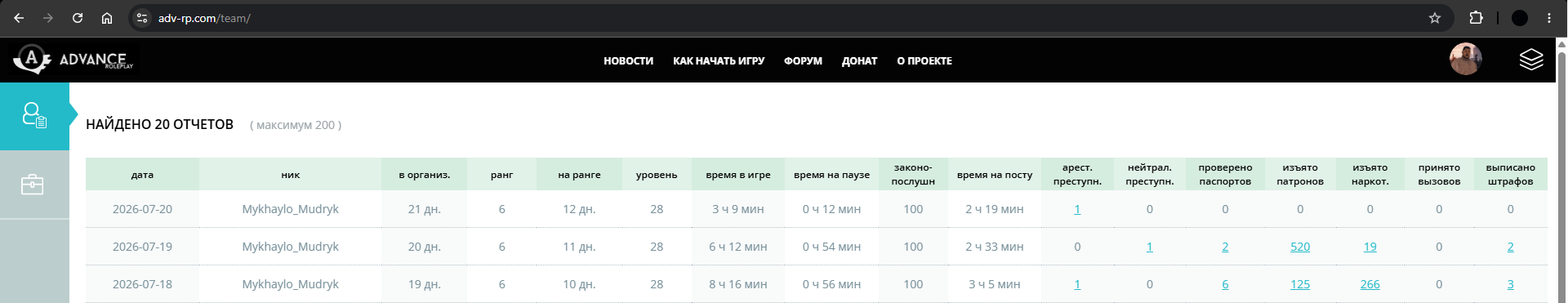Open seized drugs link 266
This screenshot has height=303, width=1568.
(x=1370, y=284)
